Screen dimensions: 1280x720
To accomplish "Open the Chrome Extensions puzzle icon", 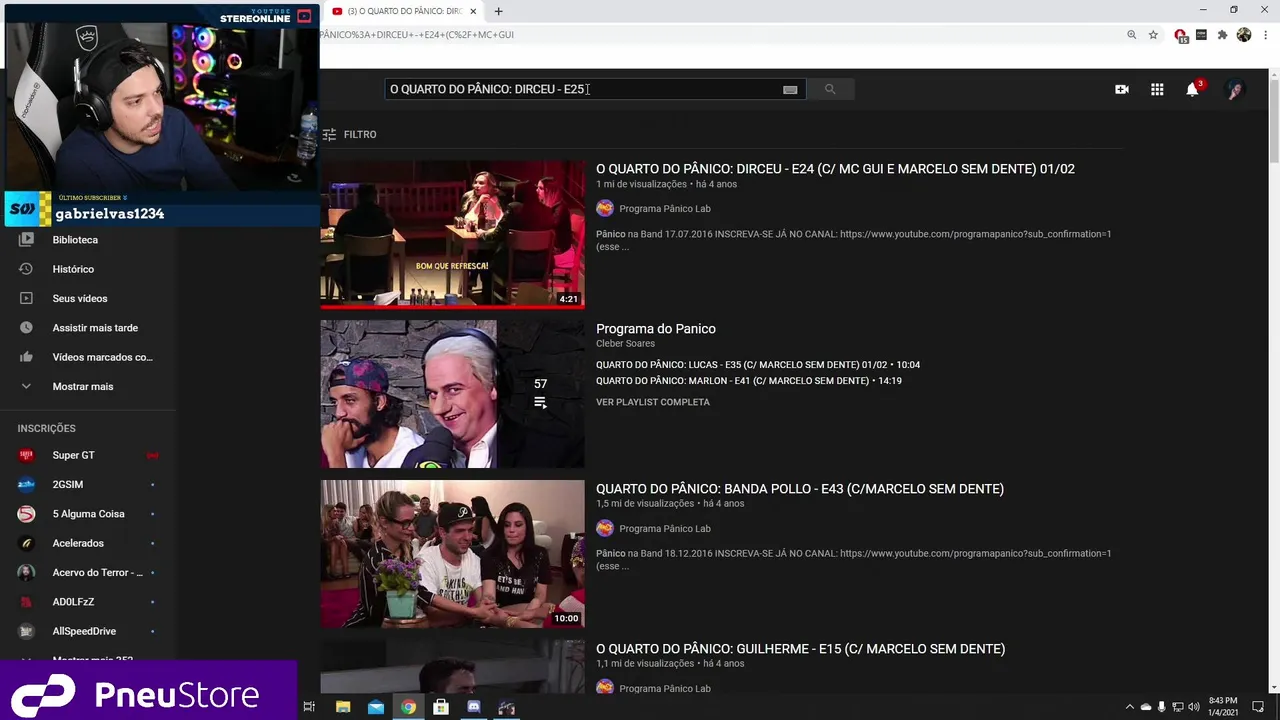I will [1222, 35].
